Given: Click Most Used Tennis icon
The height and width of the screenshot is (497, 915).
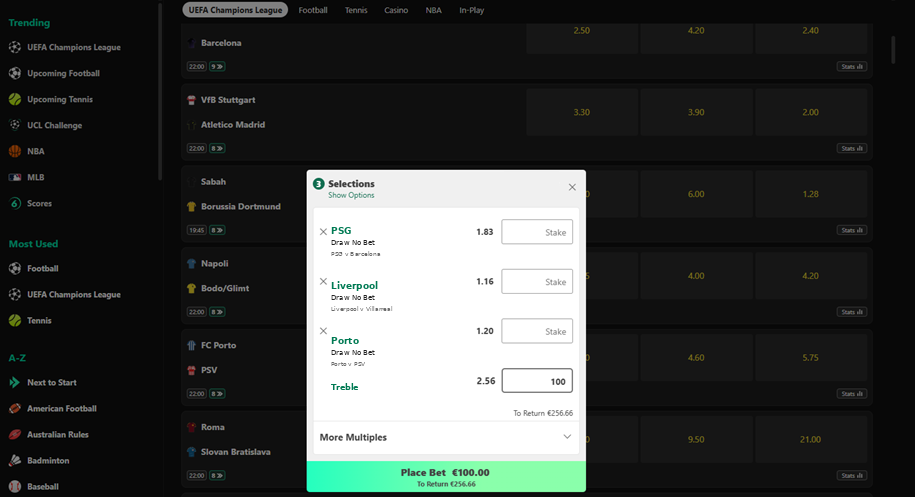Looking at the screenshot, I should 15,320.
